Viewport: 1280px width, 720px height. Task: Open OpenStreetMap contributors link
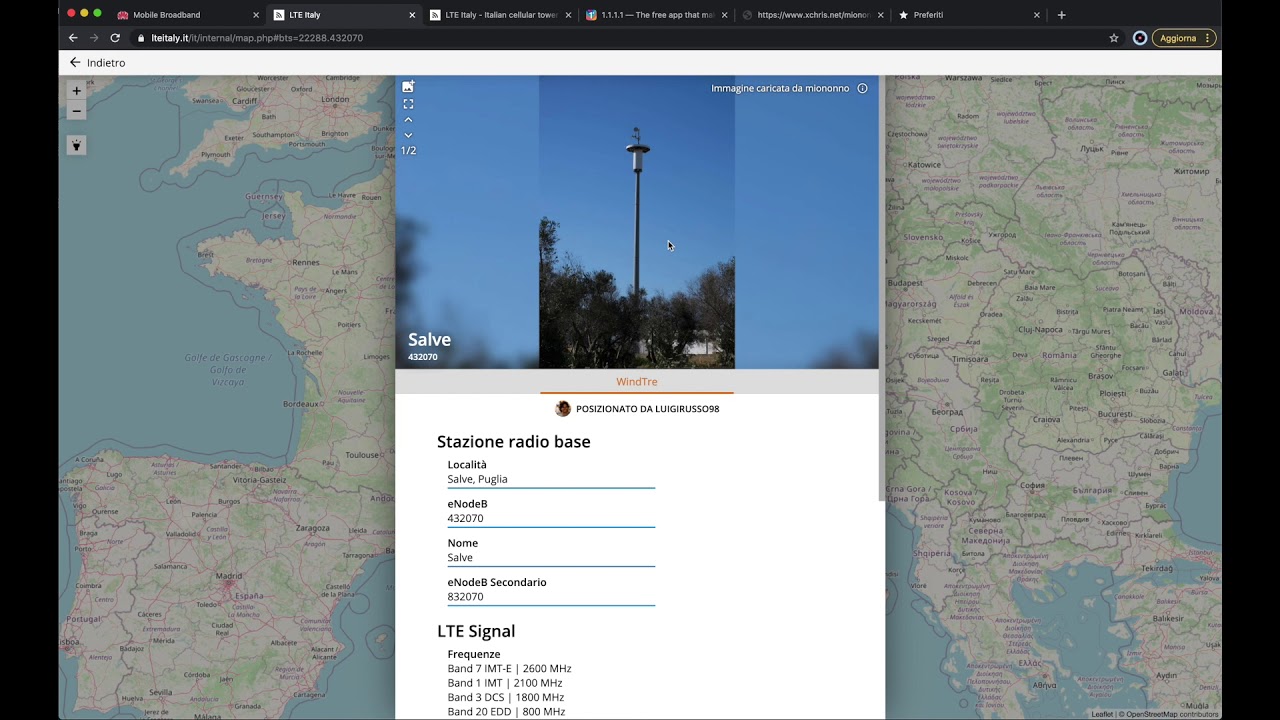point(1170,714)
